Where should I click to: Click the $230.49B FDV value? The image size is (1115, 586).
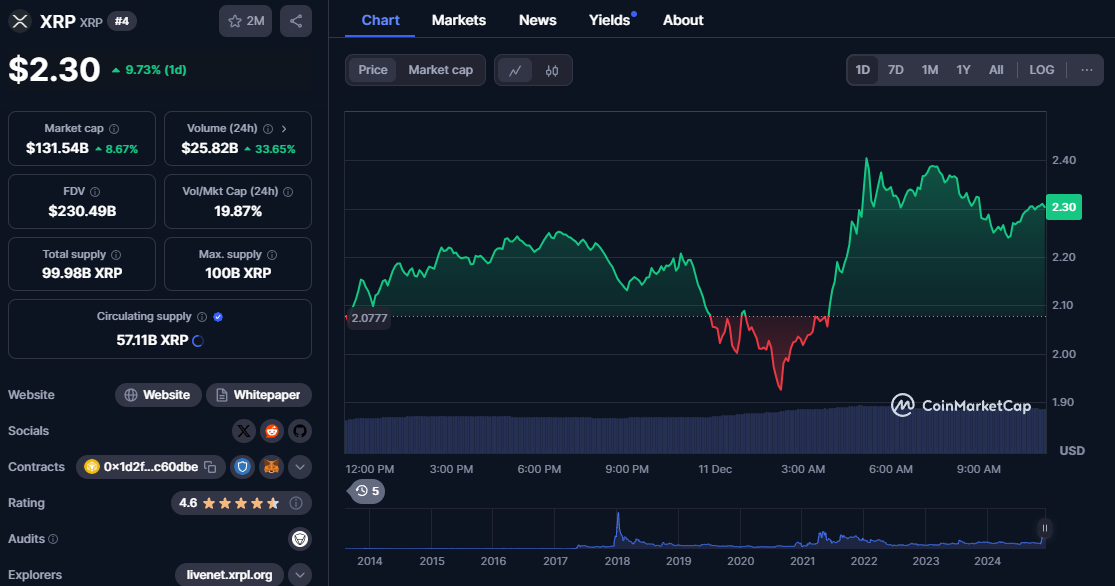pyautogui.click(x=82, y=211)
